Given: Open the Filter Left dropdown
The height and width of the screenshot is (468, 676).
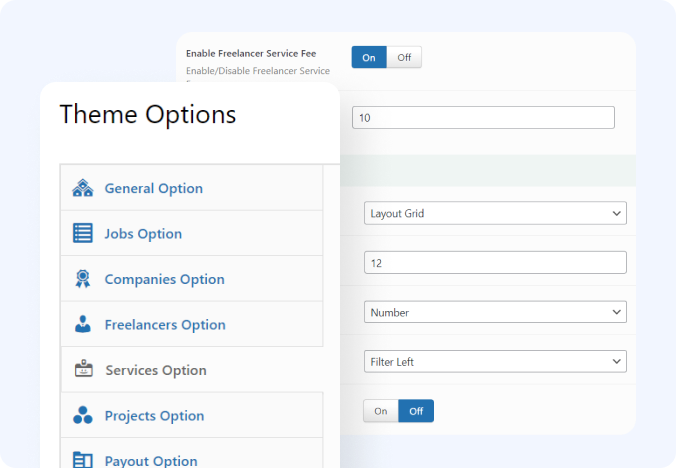Looking at the screenshot, I should [495, 362].
